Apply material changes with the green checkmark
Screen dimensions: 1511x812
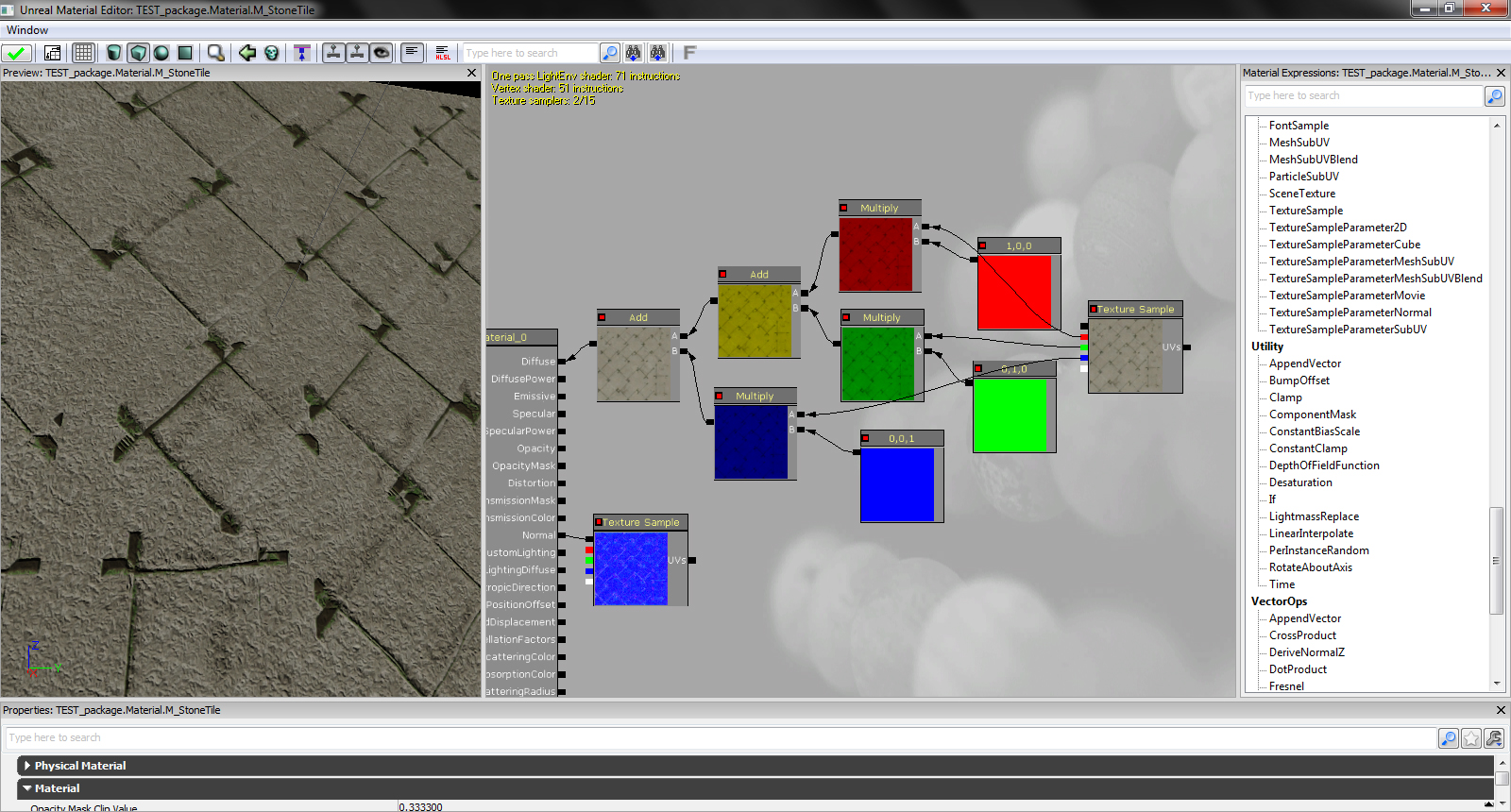(x=17, y=53)
